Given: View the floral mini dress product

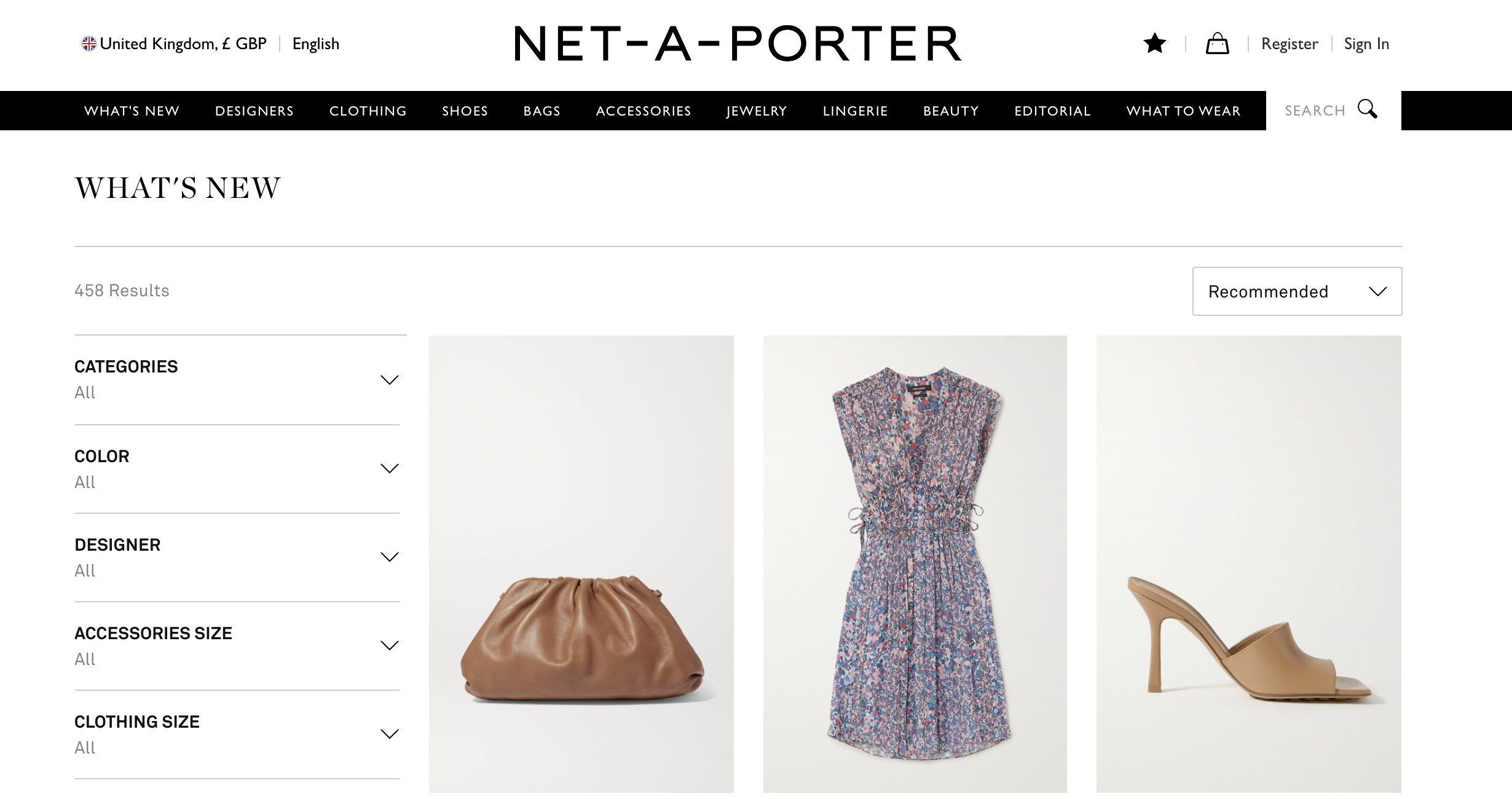Looking at the screenshot, I should [x=915, y=564].
